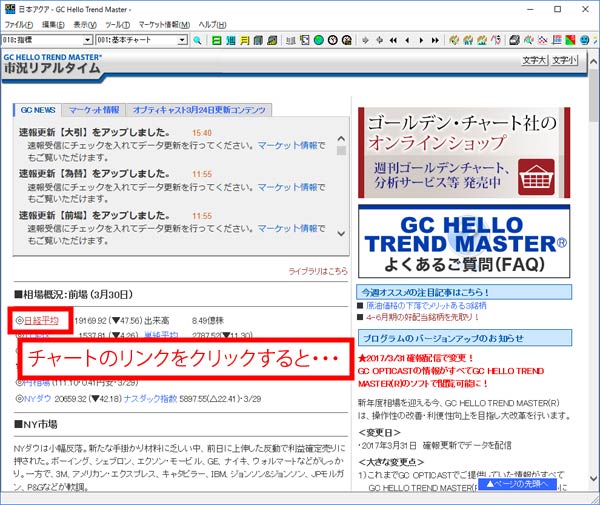Click the page scrollbar up arrow
The width and height of the screenshot is (600, 505).
[x=593, y=62]
